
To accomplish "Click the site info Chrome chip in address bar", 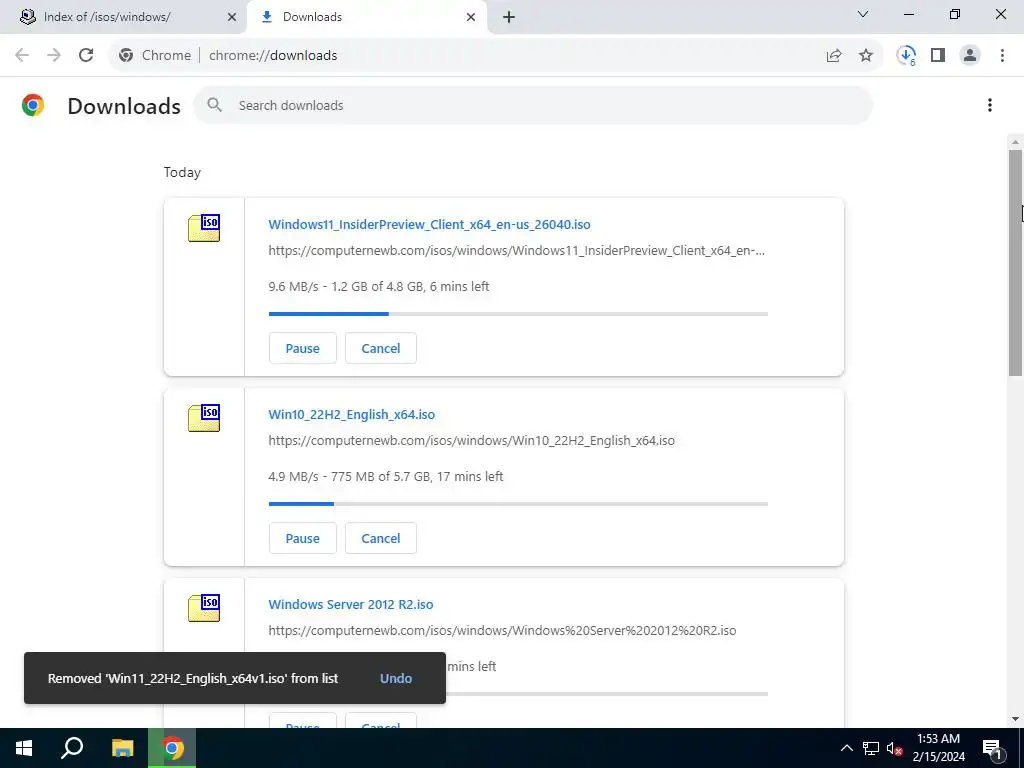I will coord(155,56).
